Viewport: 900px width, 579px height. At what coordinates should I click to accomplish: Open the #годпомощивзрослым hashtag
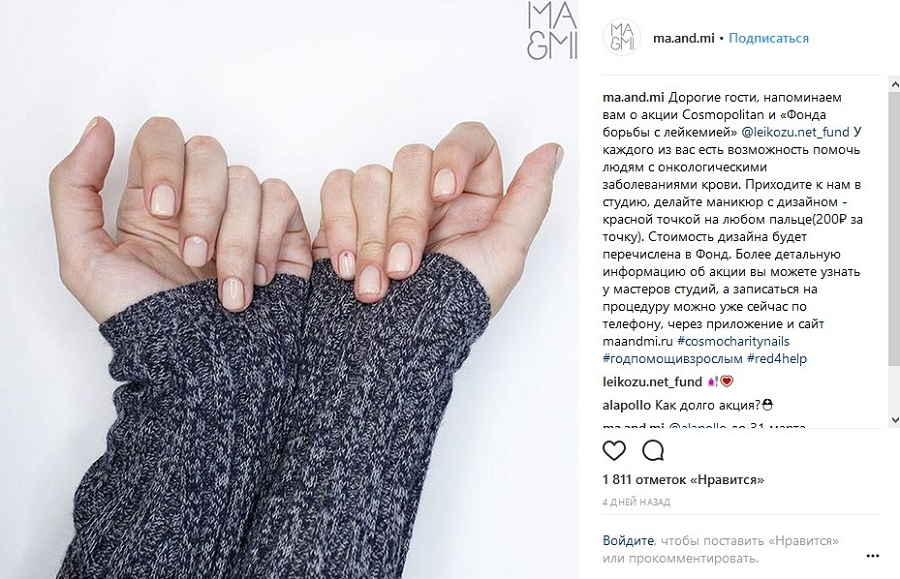[673, 359]
